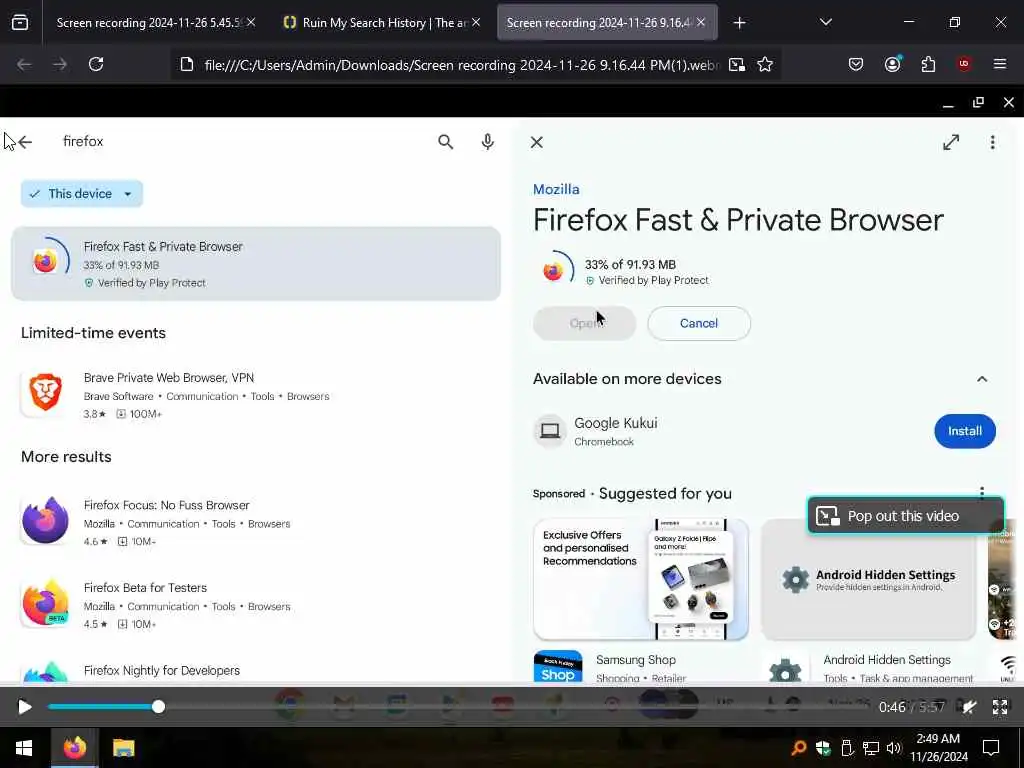
Task: Play the video
Action: 24,707
